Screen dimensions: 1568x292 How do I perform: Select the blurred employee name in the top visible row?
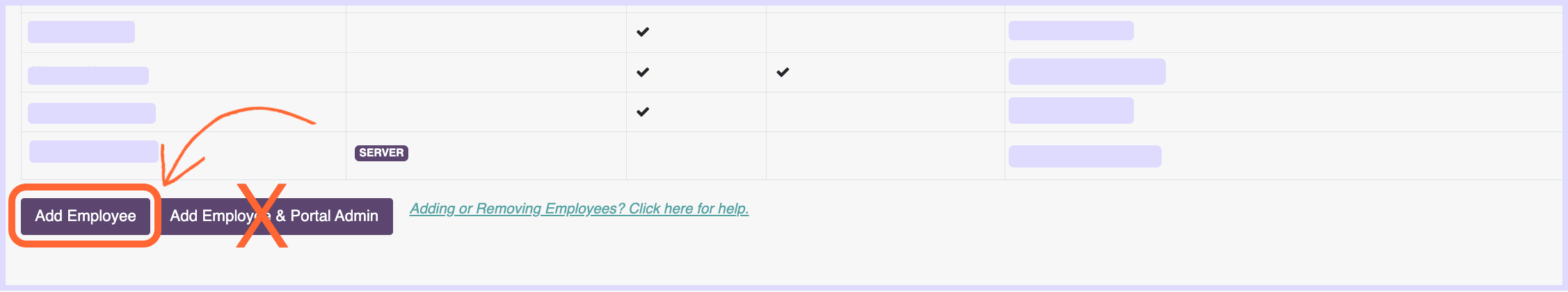(81, 32)
